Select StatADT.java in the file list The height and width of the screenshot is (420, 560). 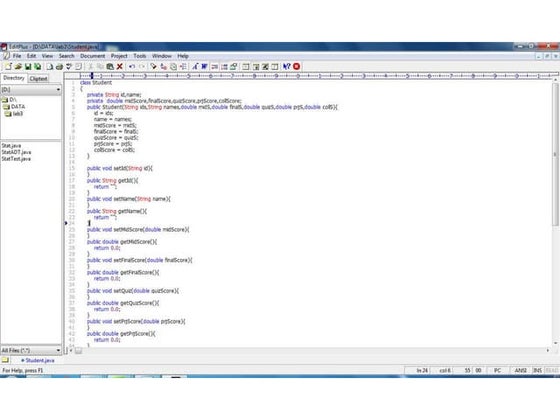click(16, 152)
